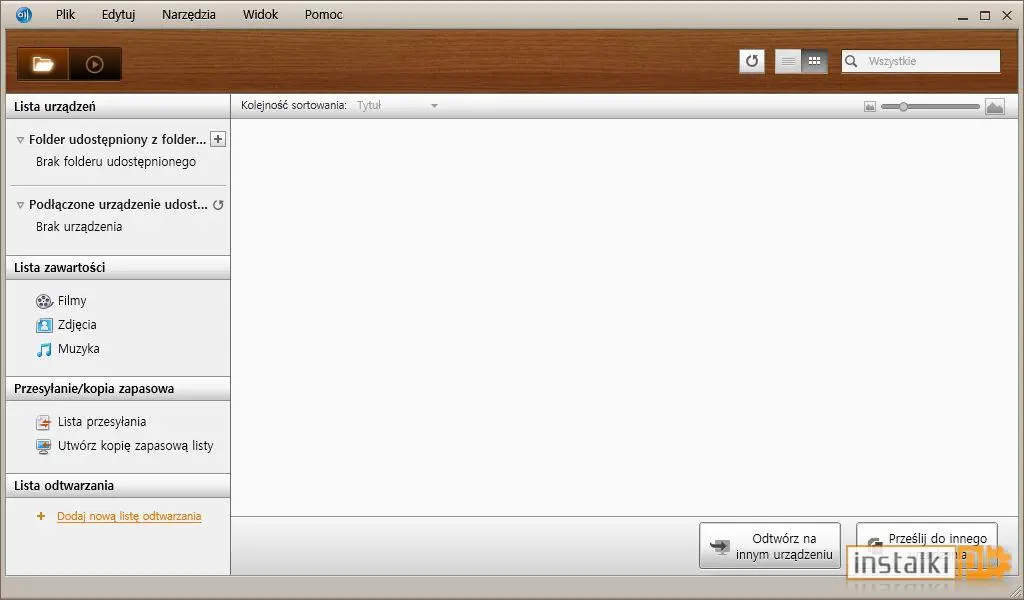Click the small thumbnail size icon

click(870, 106)
